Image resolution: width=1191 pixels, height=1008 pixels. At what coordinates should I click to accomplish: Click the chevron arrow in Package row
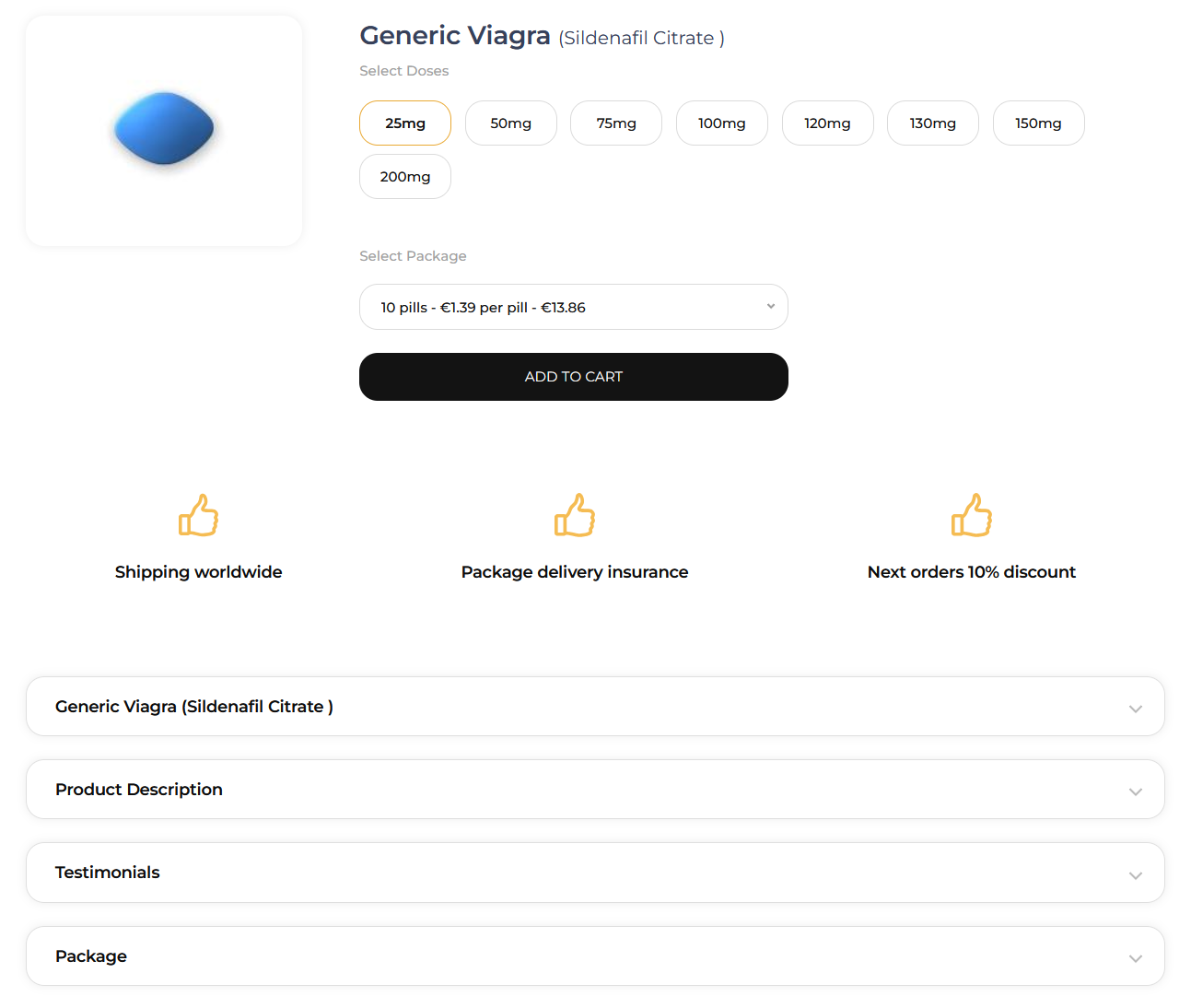(1136, 958)
